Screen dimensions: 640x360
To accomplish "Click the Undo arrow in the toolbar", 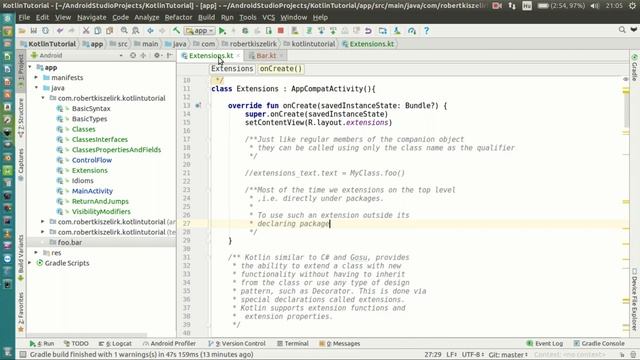I will [60, 31].
